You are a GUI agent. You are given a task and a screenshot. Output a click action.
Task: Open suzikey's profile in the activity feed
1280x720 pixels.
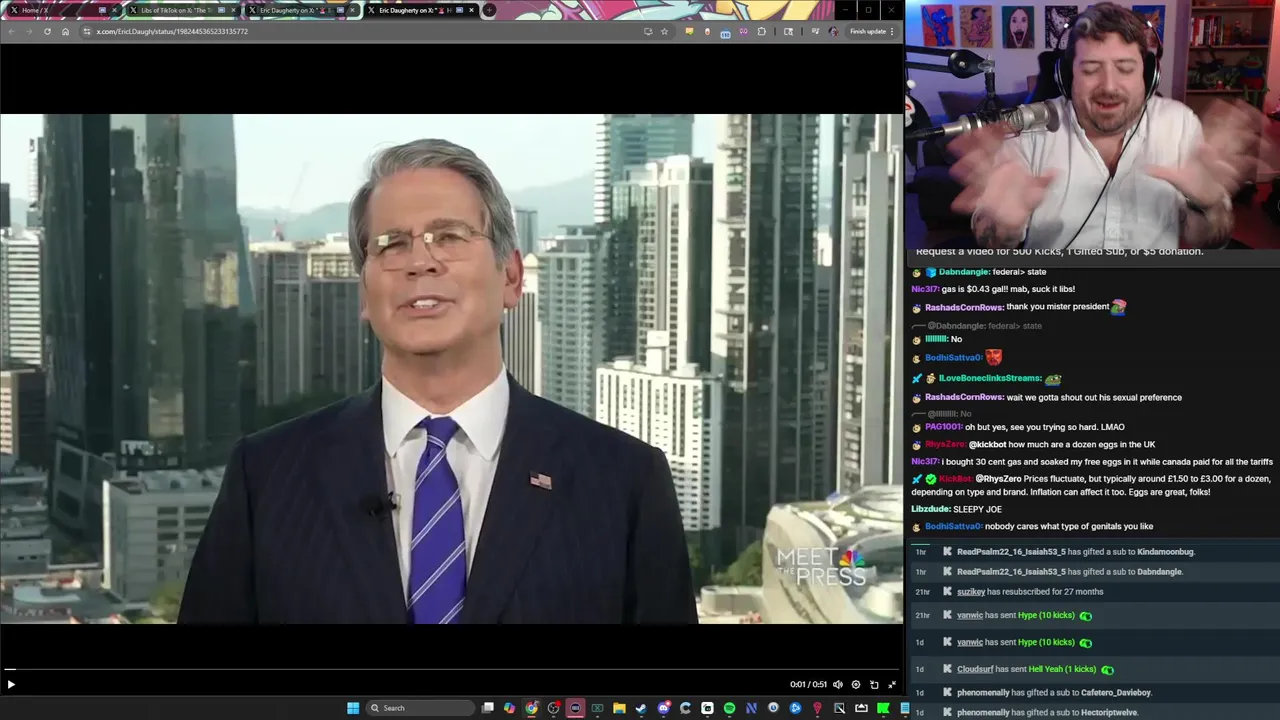(x=971, y=592)
